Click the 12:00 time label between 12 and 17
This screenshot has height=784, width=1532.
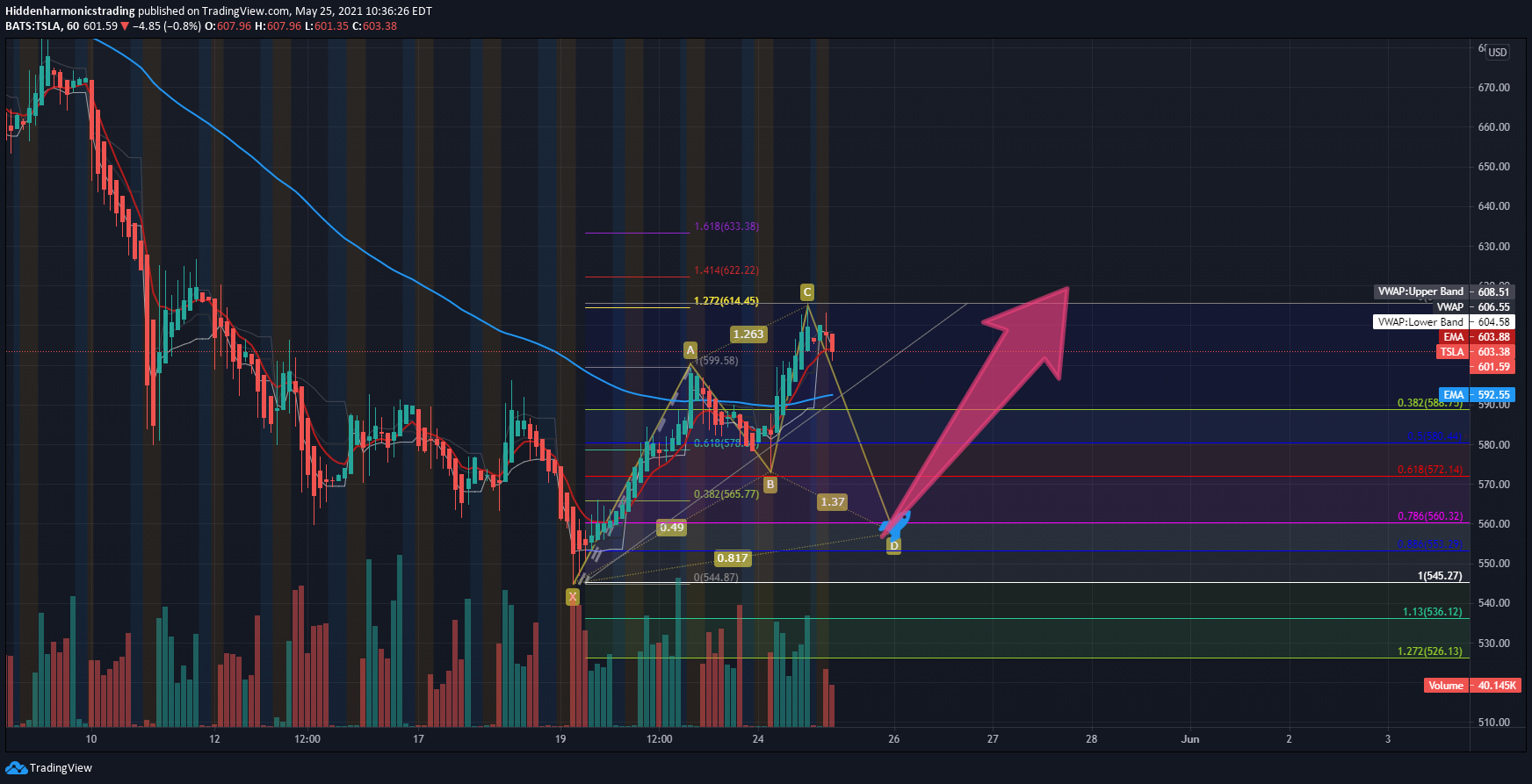coord(307,739)
